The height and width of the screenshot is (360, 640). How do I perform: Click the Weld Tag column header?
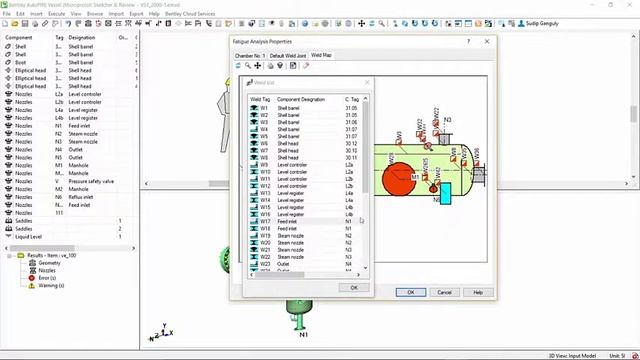[260, 99]
